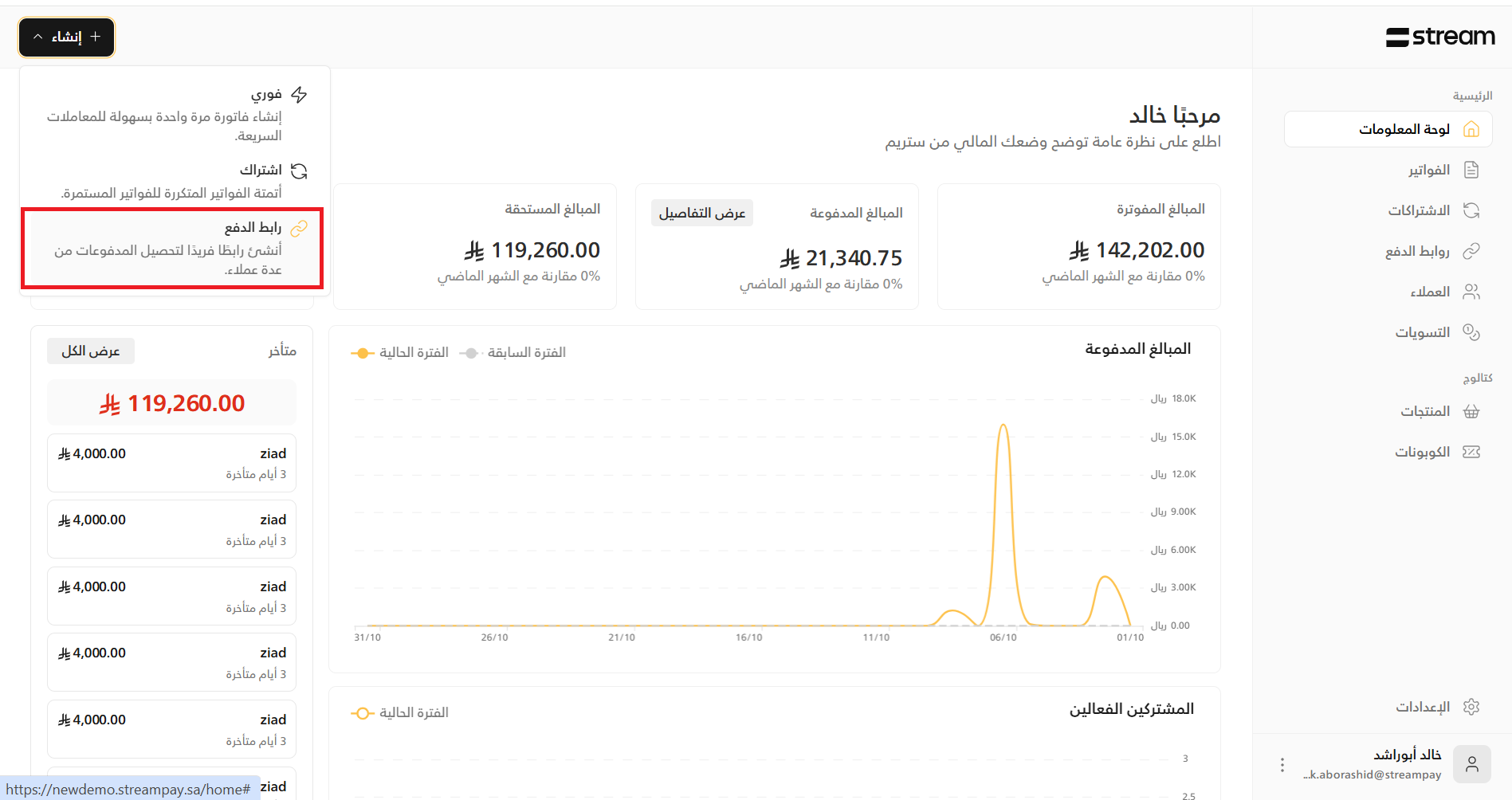The image size is (1512, 800).
Task: Click the subscriptions refresh icon in sidebar
Action: point(1471,210)
